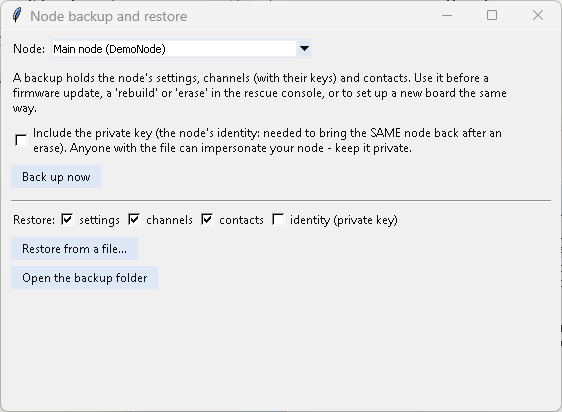Minimize the Node backup and restore window
This screenshot has width=562, height=412.
click(x=447, y=15)
